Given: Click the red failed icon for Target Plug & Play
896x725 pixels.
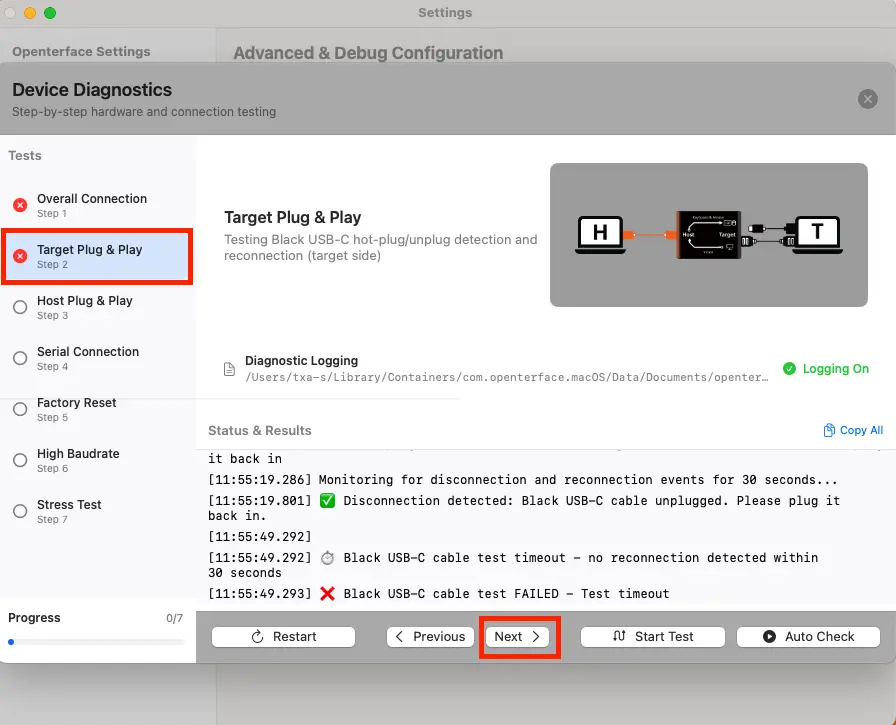Looking at the screenshot, I should click(20, 256).
